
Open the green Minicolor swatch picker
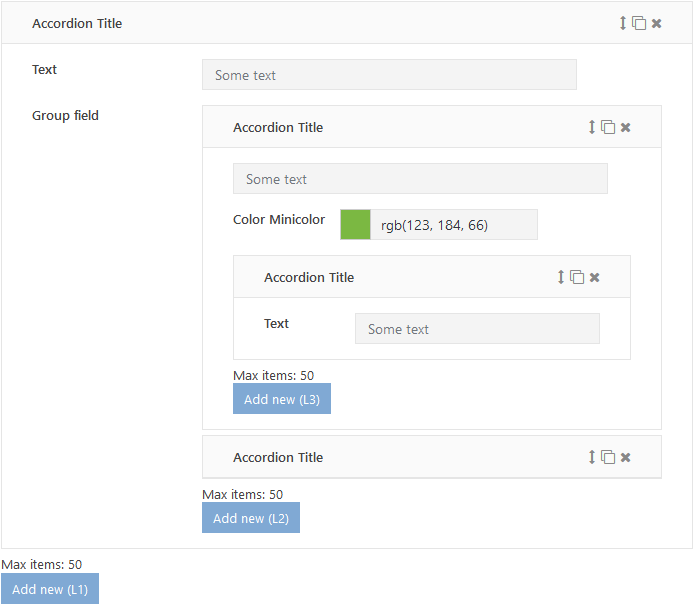(x=357, y=225)
